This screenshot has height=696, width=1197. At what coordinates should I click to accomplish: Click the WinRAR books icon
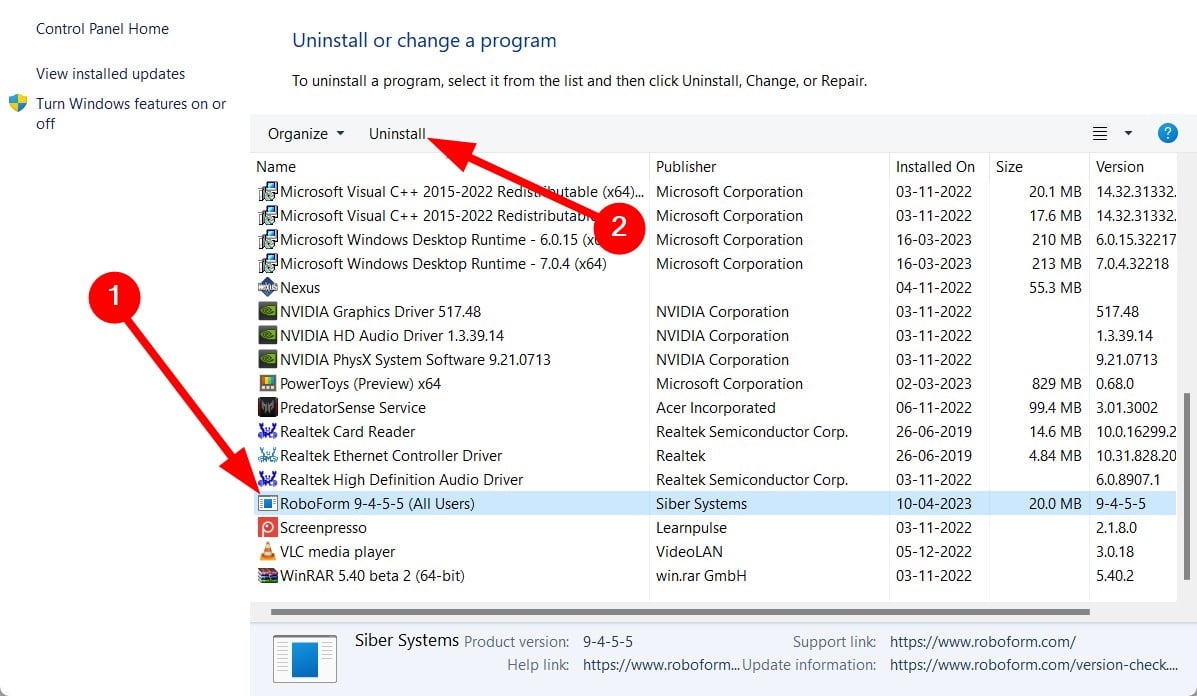267,575
